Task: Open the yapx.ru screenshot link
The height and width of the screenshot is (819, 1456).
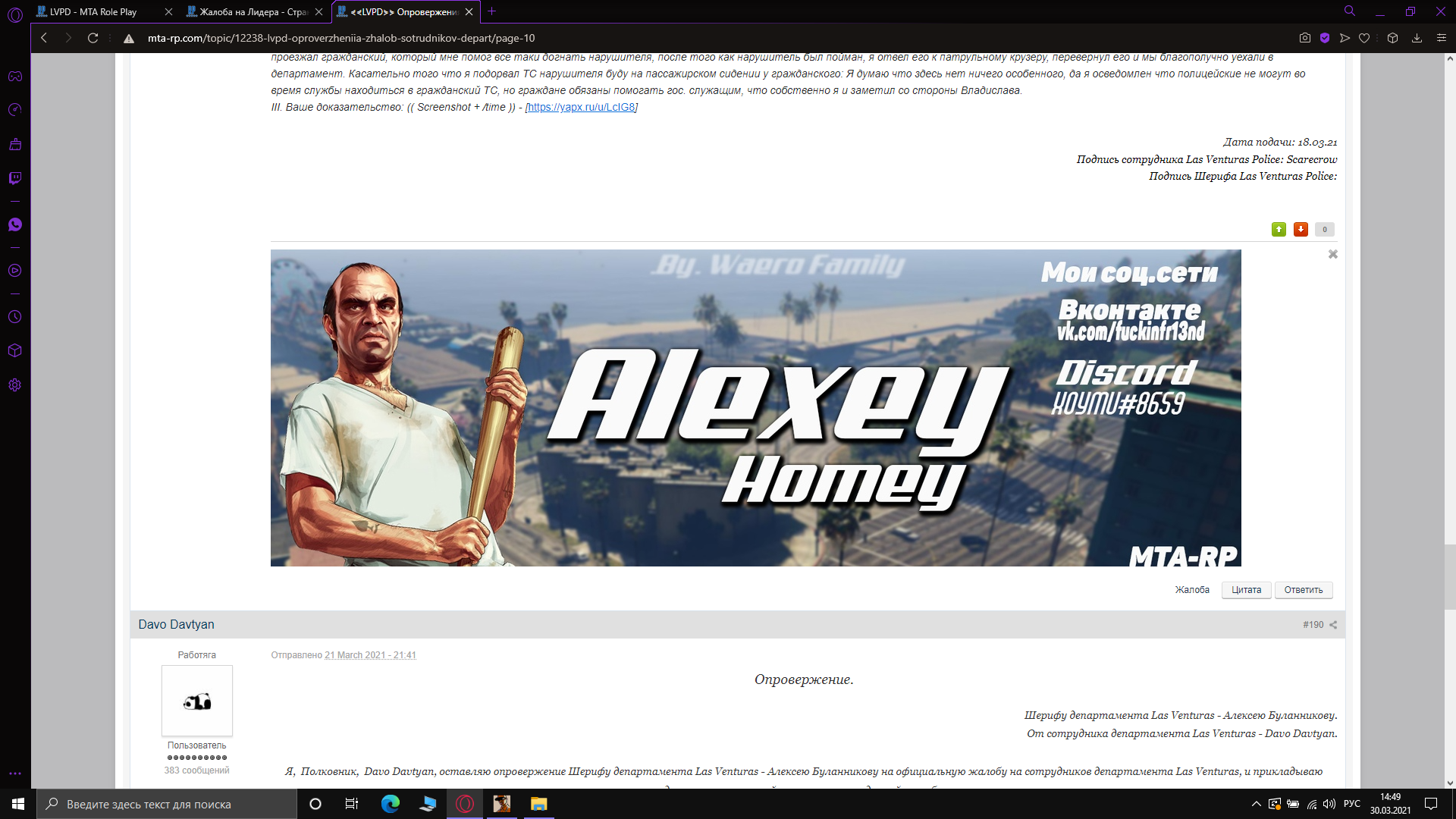Action: coord(581,107)
